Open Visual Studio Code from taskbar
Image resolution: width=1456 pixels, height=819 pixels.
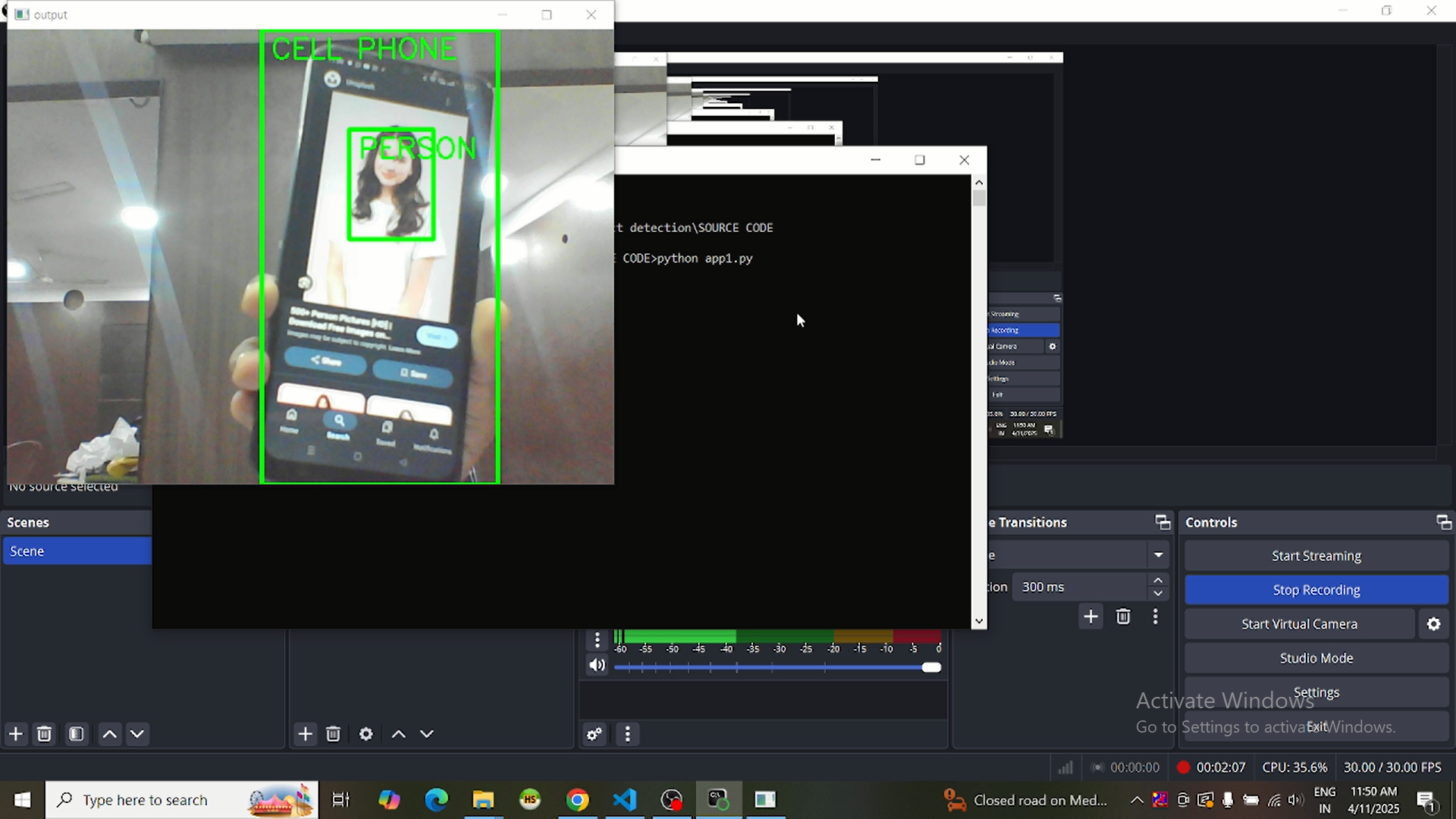tap(625, 800)
